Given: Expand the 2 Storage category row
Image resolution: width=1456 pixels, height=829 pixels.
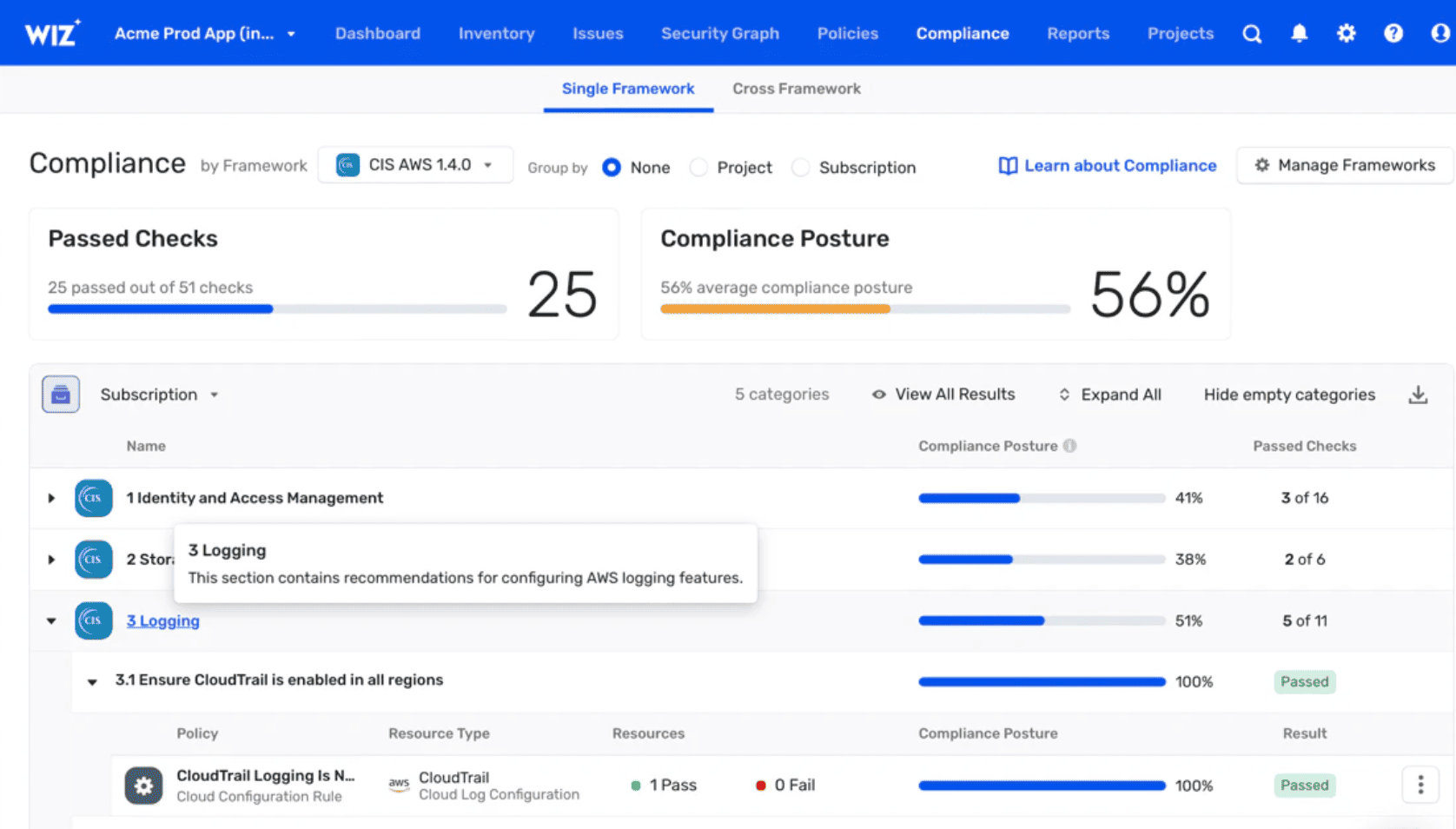Looking at the screenshot, I should click(x=51, y=559).
